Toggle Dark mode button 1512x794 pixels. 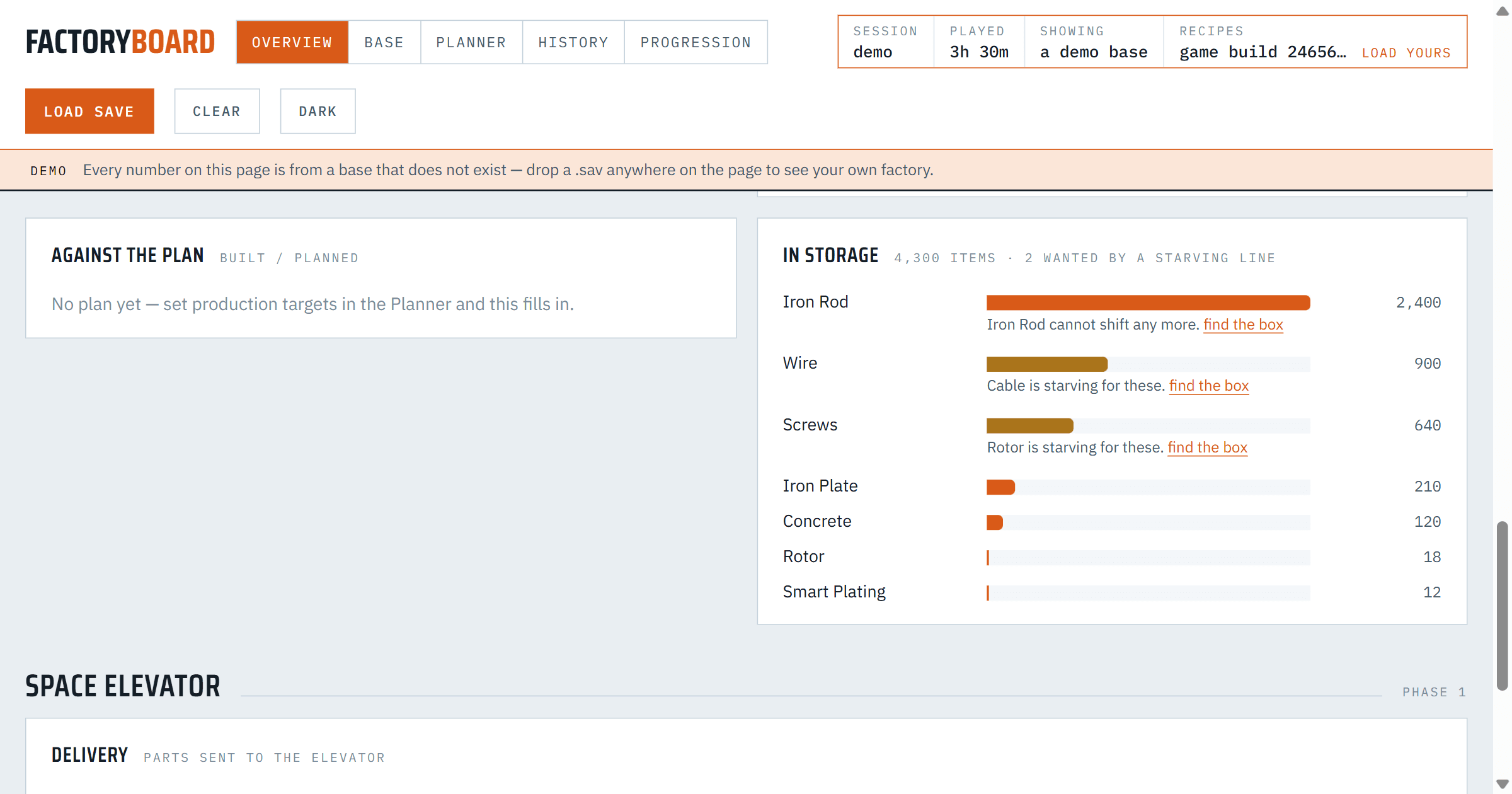coord(318,111)
